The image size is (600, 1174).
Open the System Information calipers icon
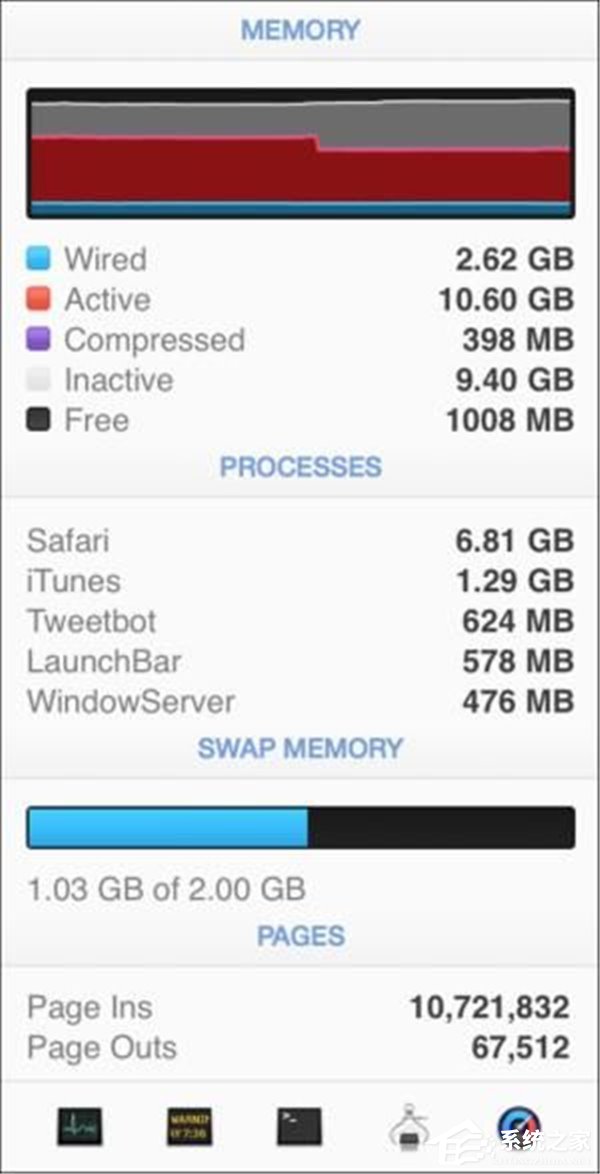pos(408,1127)
